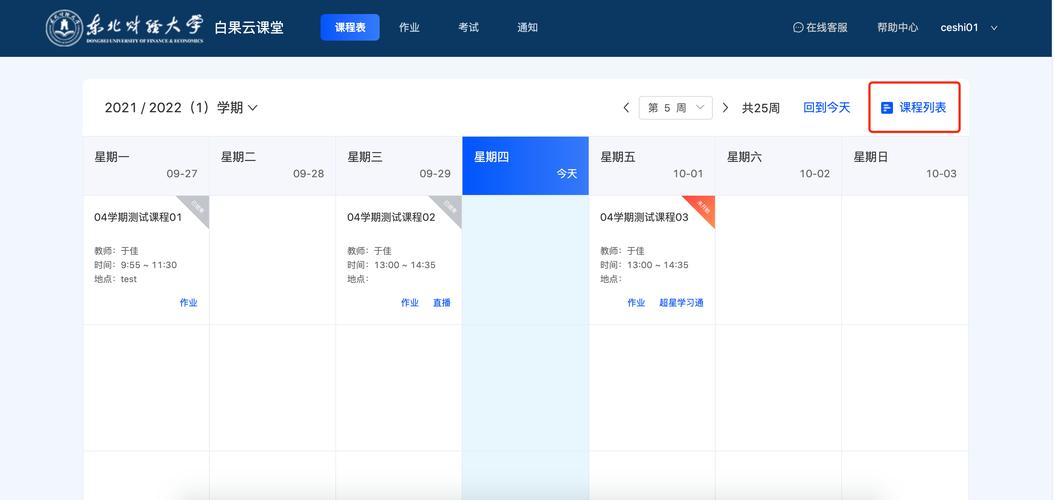Click the online customer service chat icon
1054x500 pixels.
pyautogui.click(x=798, y=28)
